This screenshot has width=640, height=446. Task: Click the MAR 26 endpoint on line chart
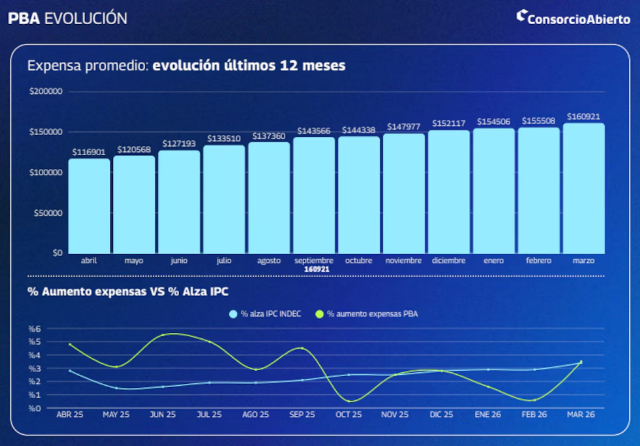click(x=580, y=362)
